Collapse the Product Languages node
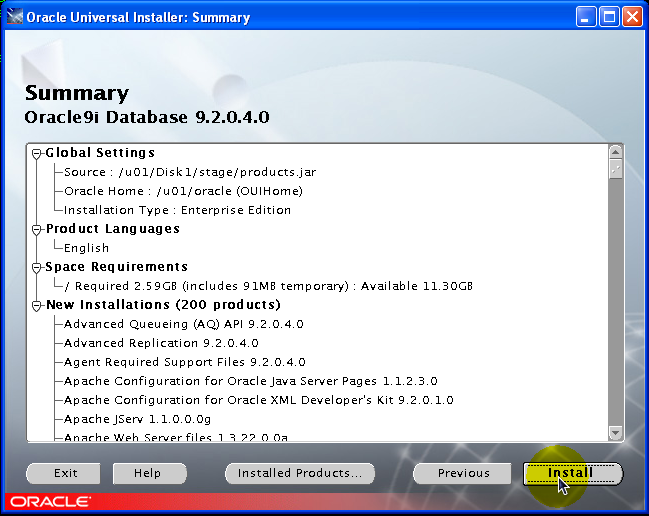This screenshot has width=649, height=516. click(x=36, y=230)
